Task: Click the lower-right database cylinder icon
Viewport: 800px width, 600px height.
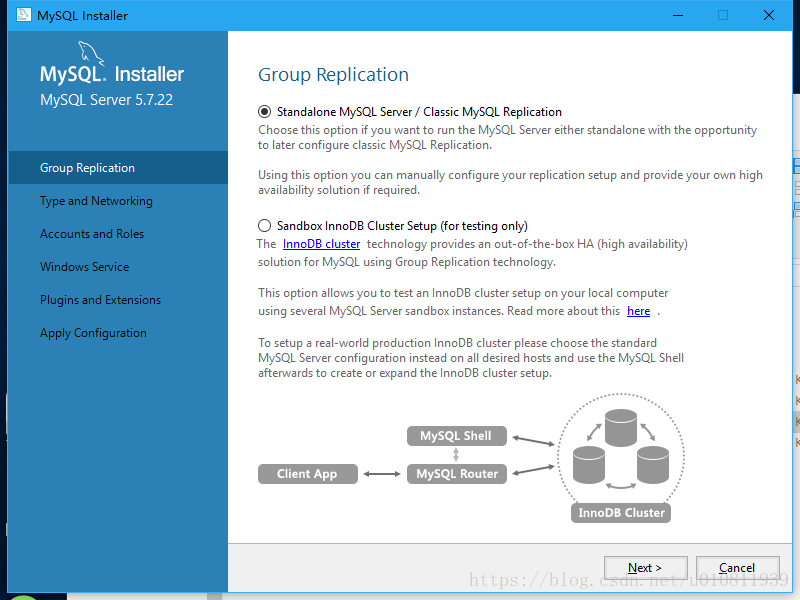Action: 653,464
